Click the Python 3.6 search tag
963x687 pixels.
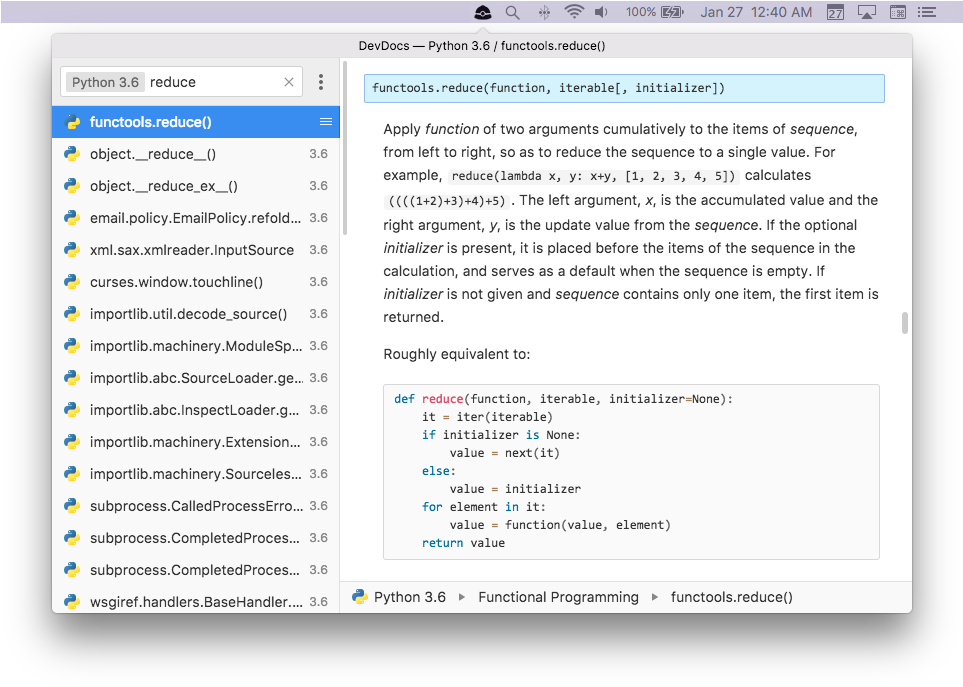pos(105,82)
